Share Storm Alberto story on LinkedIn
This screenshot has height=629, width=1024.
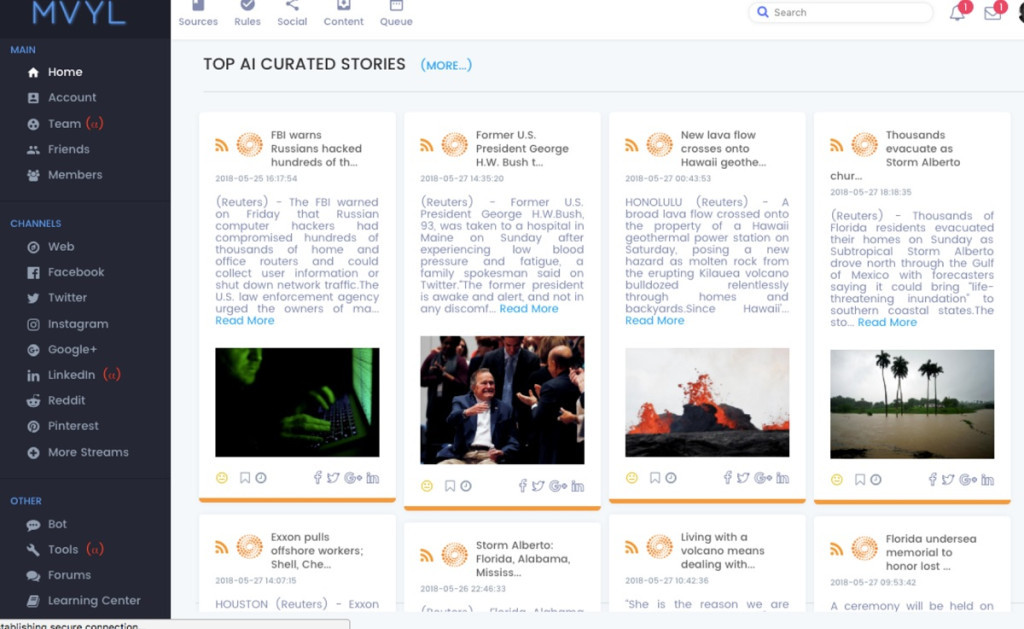click(x=987, y=480)
